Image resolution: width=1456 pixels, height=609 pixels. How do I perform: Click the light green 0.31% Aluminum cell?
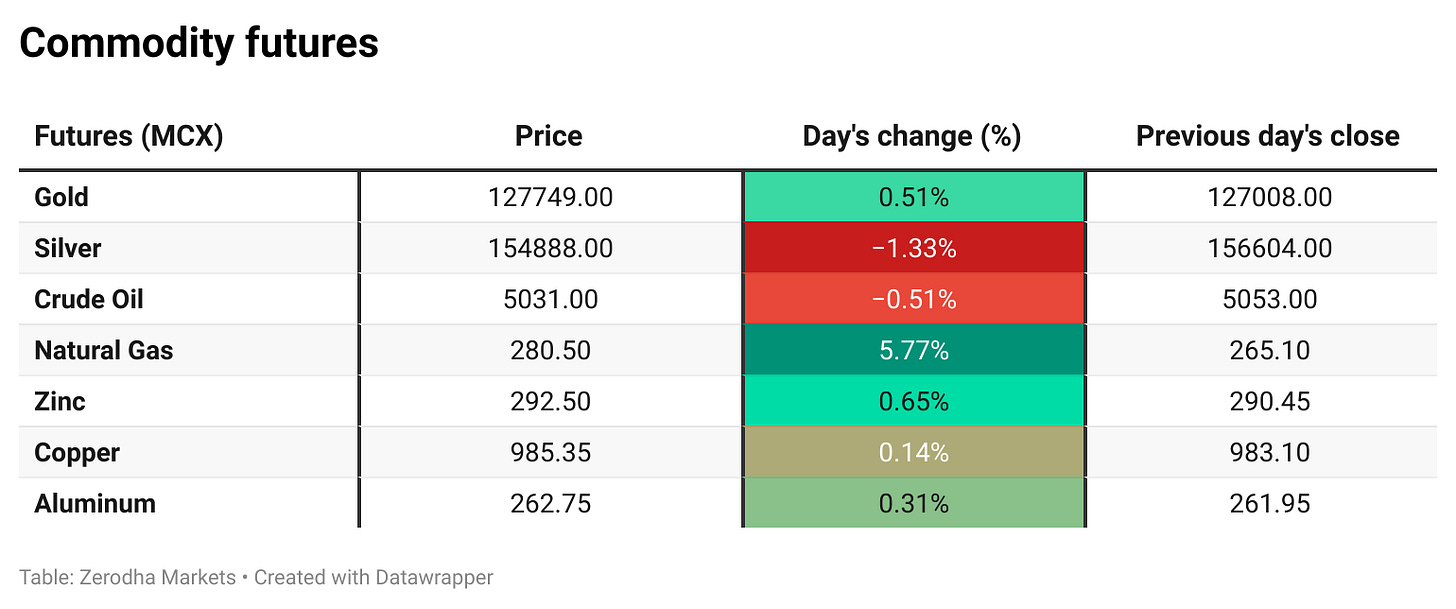[x=913, y=503]
